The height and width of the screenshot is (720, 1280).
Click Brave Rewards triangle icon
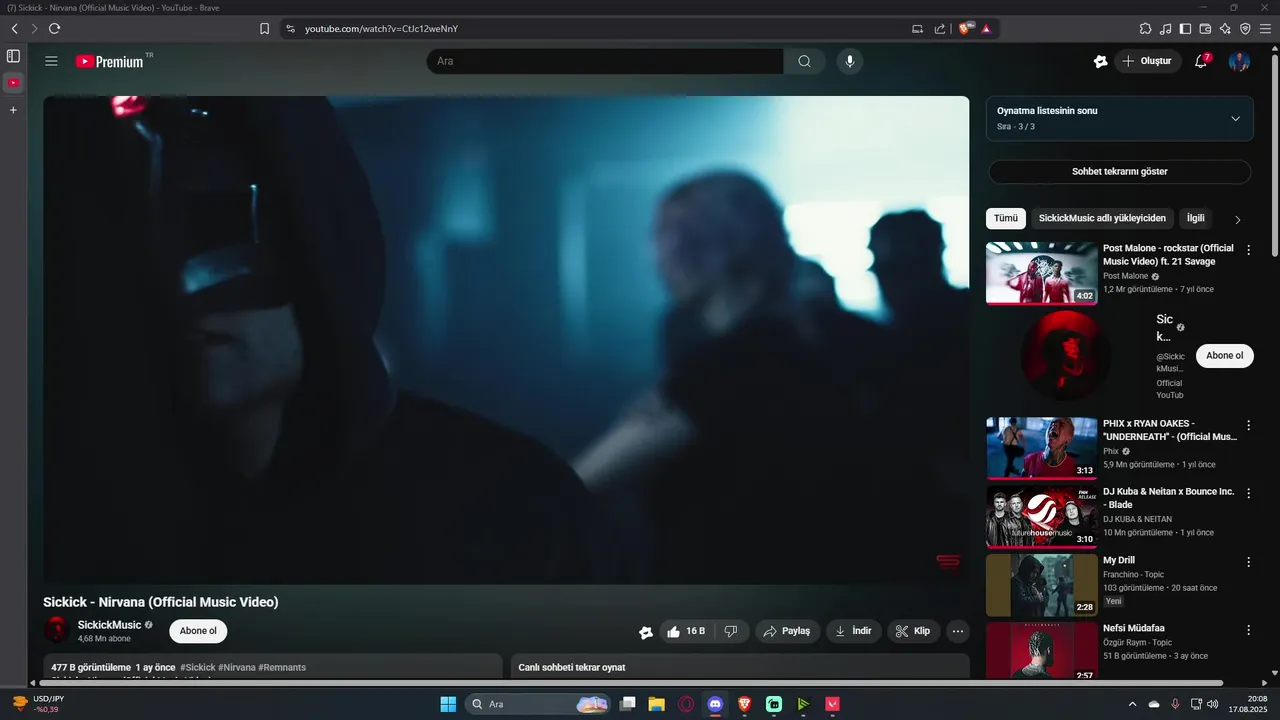point(986,29)
